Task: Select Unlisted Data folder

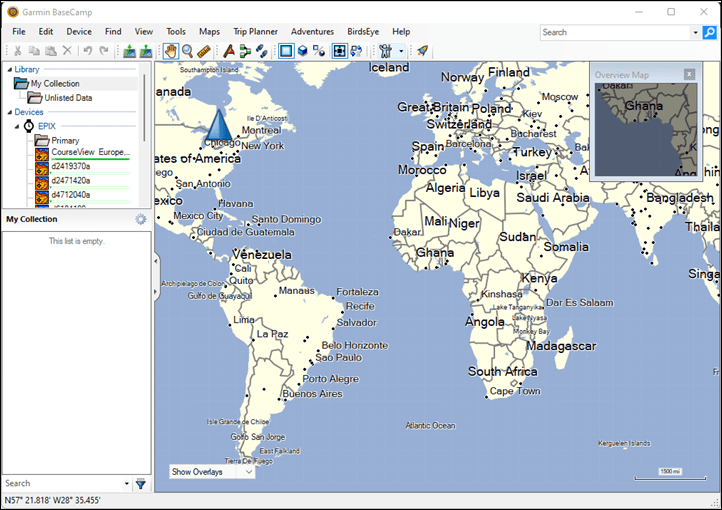Action: (68, 98)
